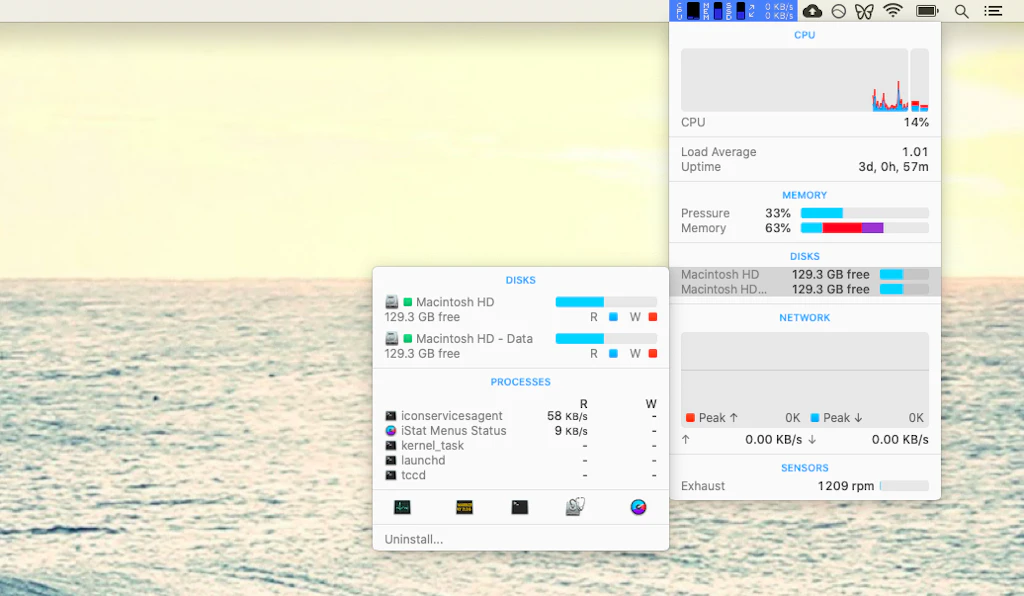Open Terminal from the popup icon row
This screenshot has height=596, width=1024.
pos(520,507)
